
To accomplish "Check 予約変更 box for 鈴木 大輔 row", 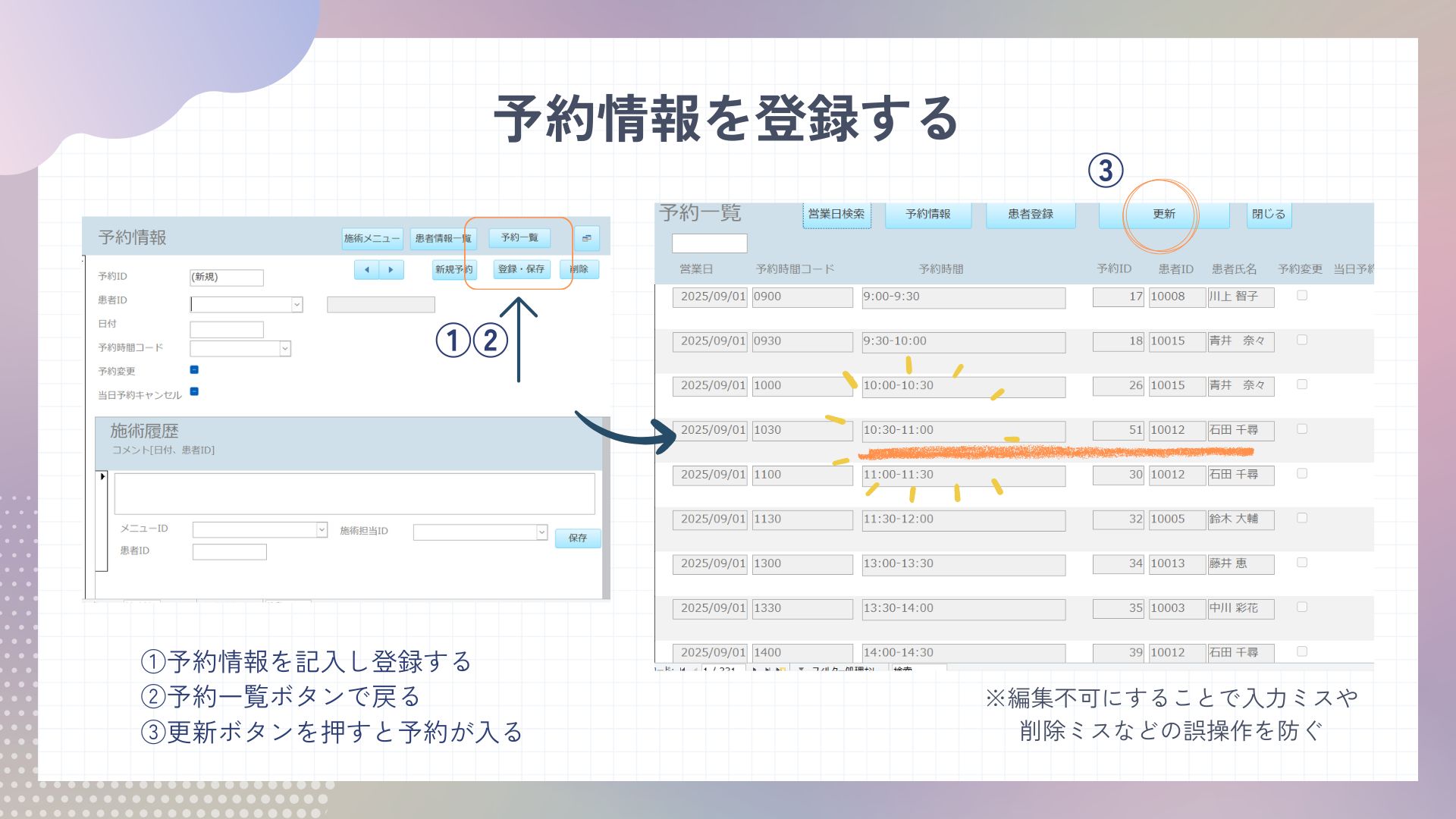I will pos(1302,518).
